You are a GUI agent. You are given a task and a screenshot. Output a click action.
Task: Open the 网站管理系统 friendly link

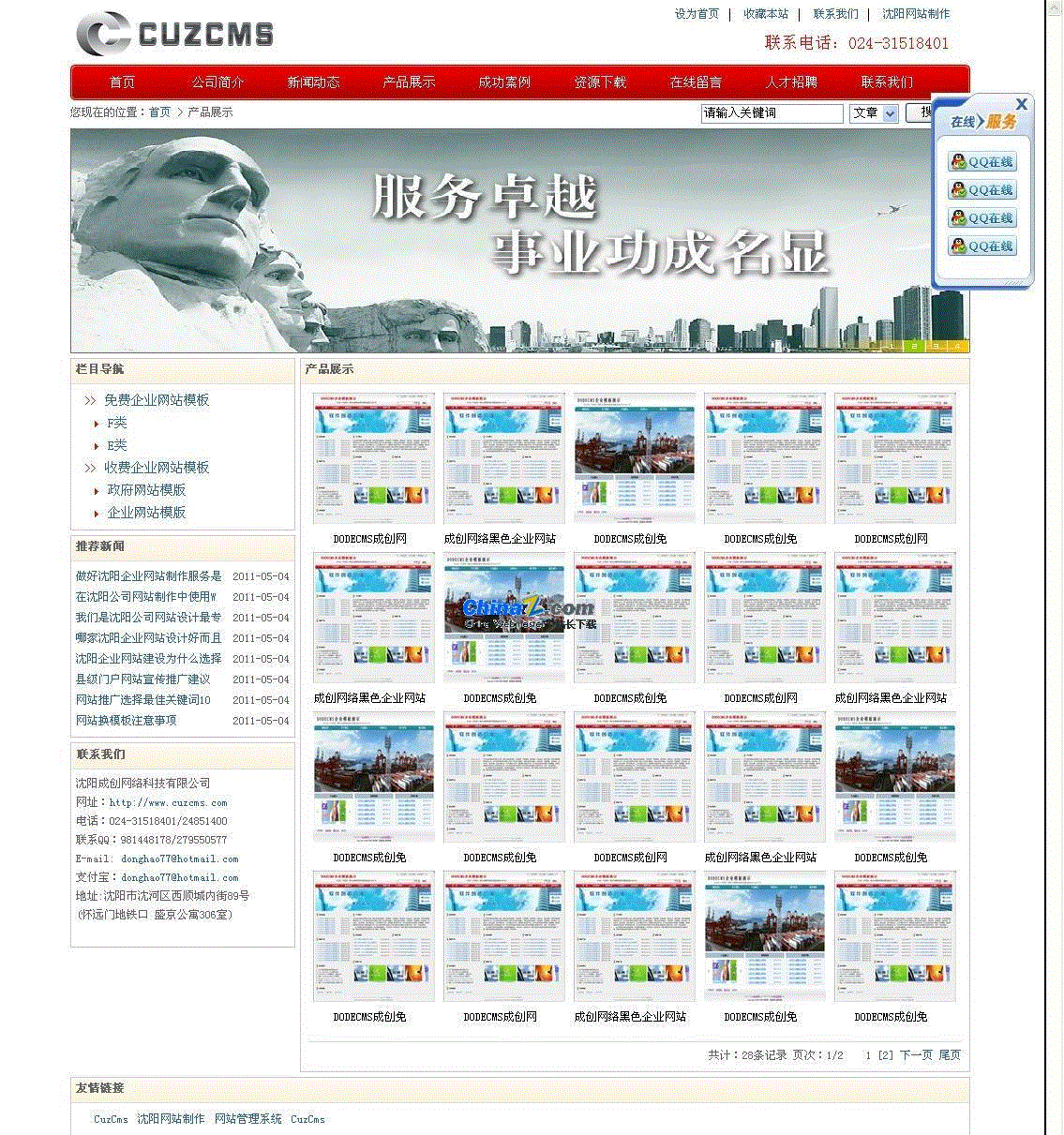pos(248,1119)
